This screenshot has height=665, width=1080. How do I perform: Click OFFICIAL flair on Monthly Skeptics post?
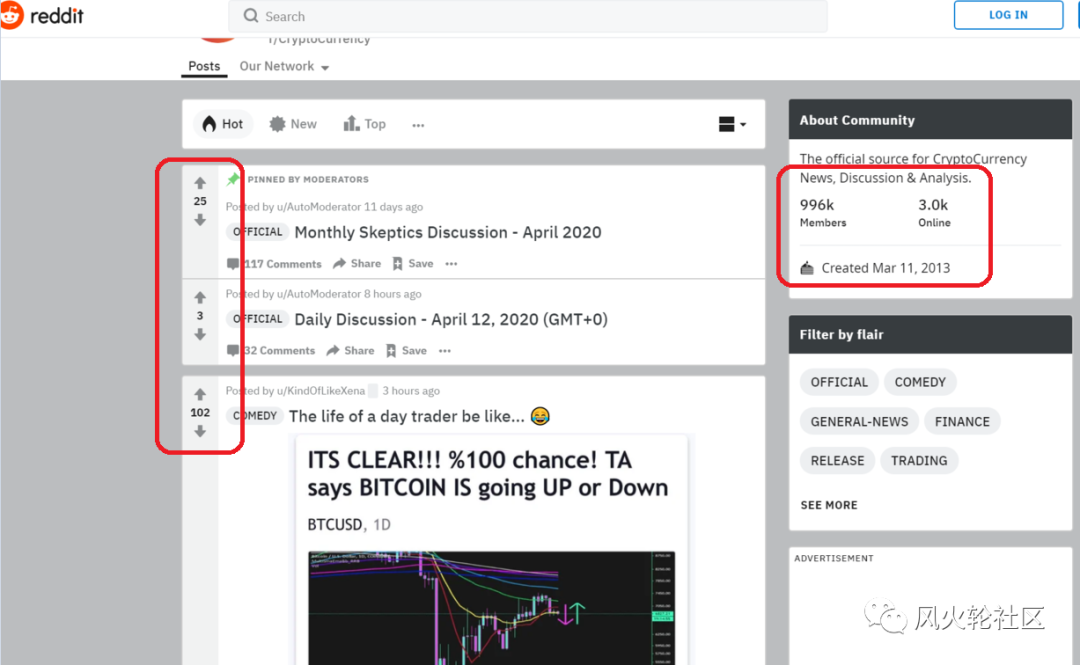tap(257, 232)
